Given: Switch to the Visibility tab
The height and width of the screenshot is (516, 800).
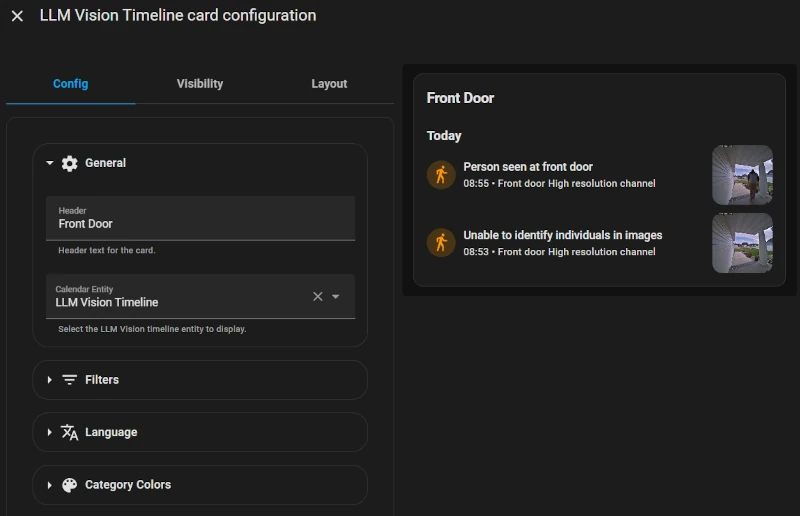Looking at the screenshot, I should tap(200, 84).
